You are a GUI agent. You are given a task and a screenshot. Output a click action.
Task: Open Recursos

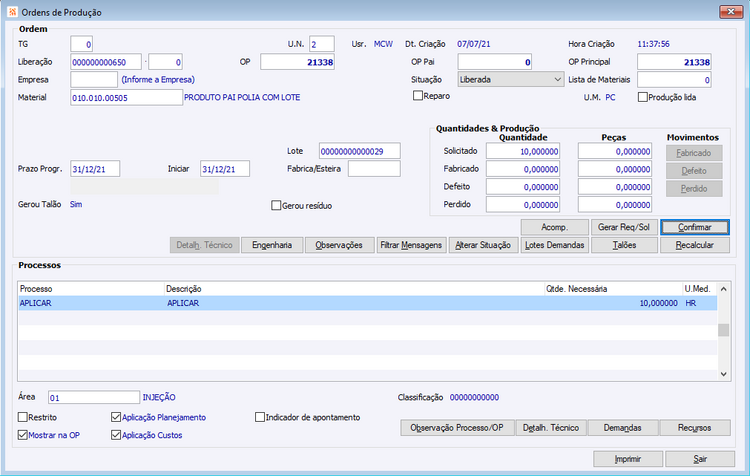[x=695, y=428]
